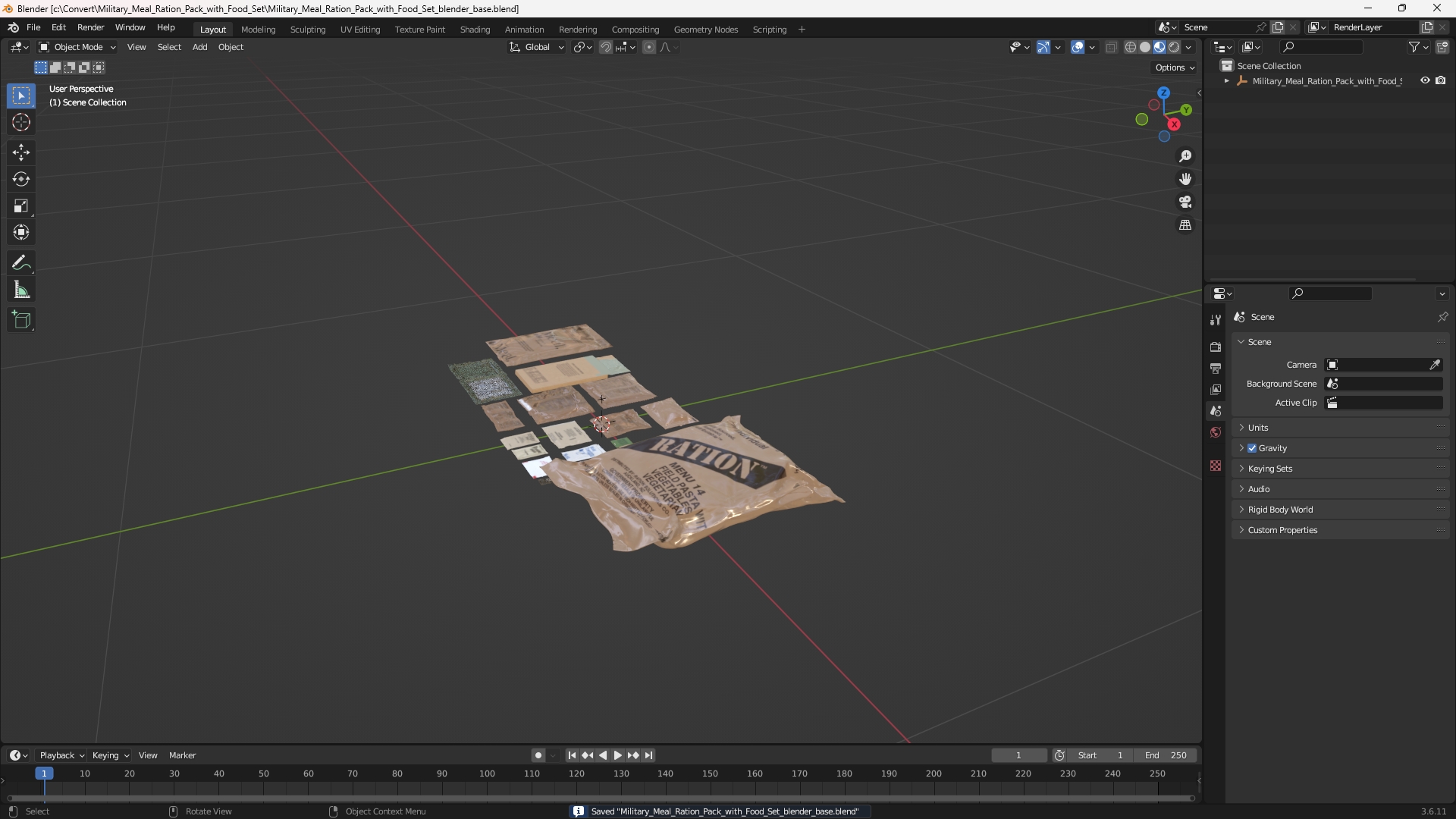This screenshot has height=819, width=1456.
Task: Toggle the Gravity checkbox
Action: (x=1252, y=448)
